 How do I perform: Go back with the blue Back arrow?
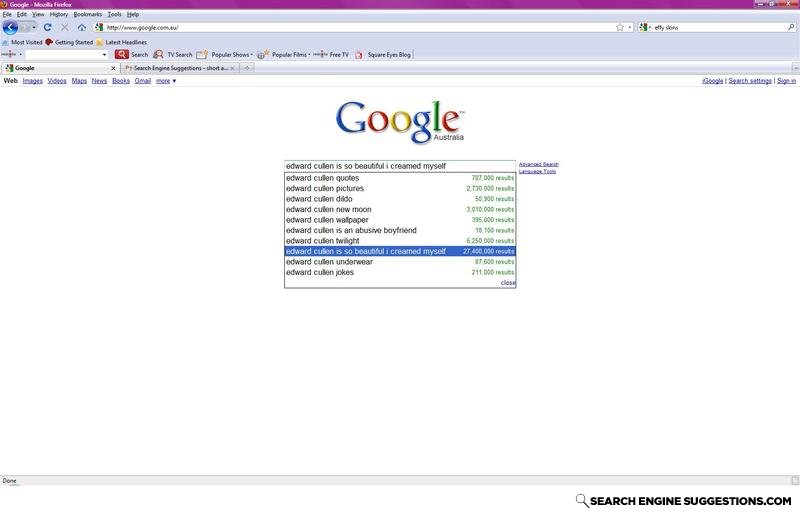tap(10, 27)
